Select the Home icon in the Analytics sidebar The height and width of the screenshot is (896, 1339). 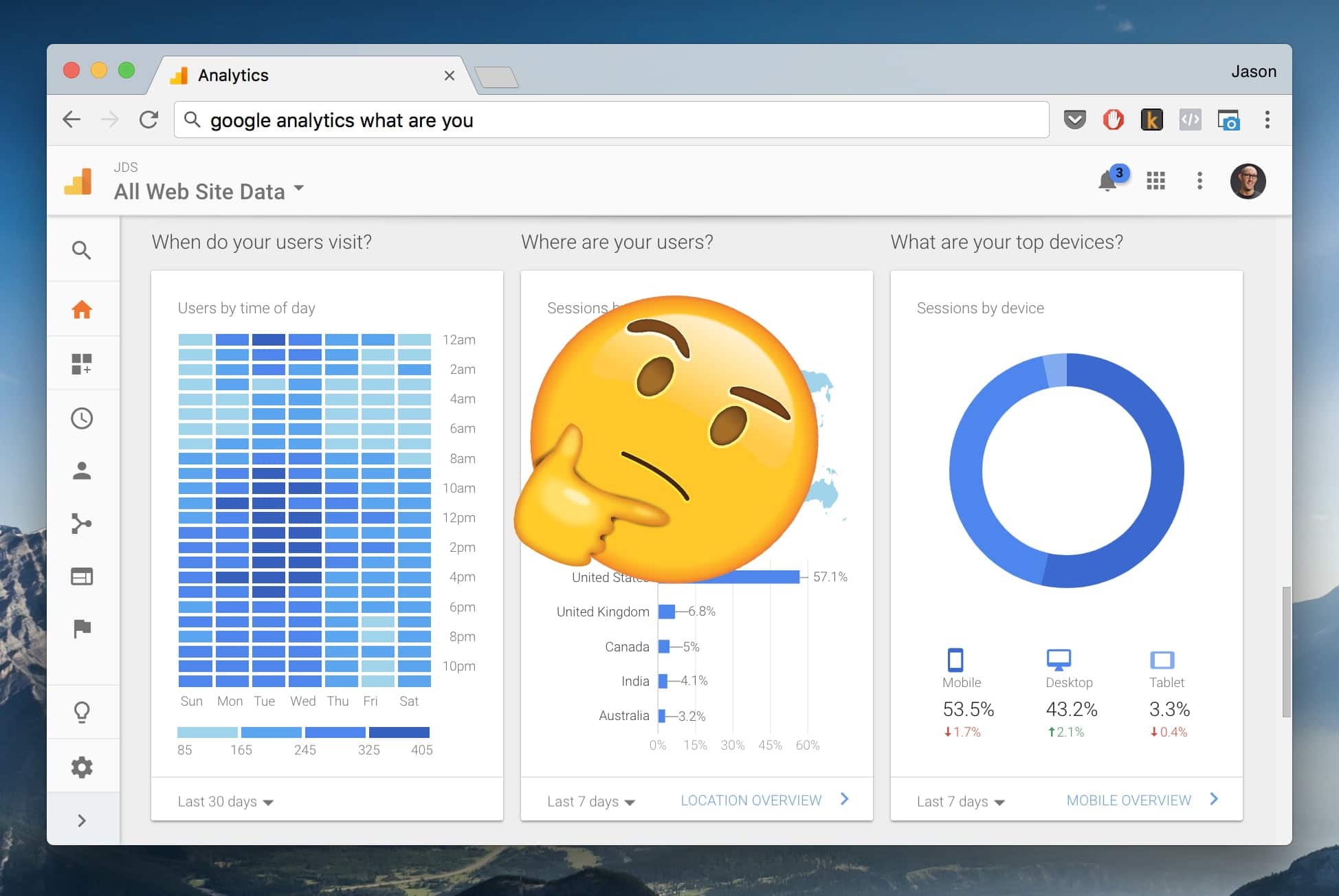coord(82,309)
